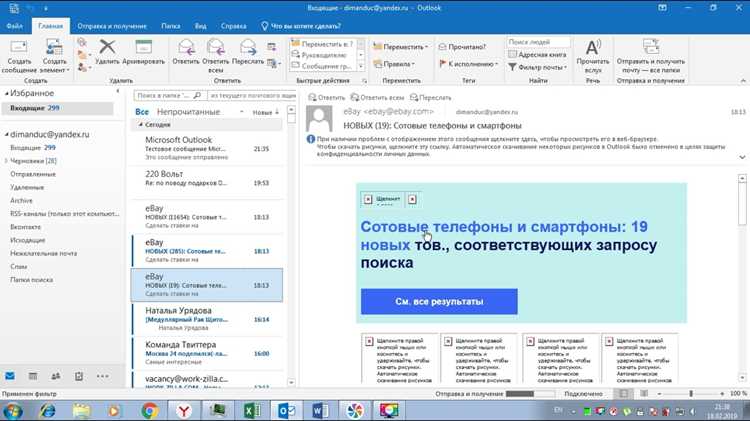Click the Переслать forward icon in ribbon

coord(248,47)
